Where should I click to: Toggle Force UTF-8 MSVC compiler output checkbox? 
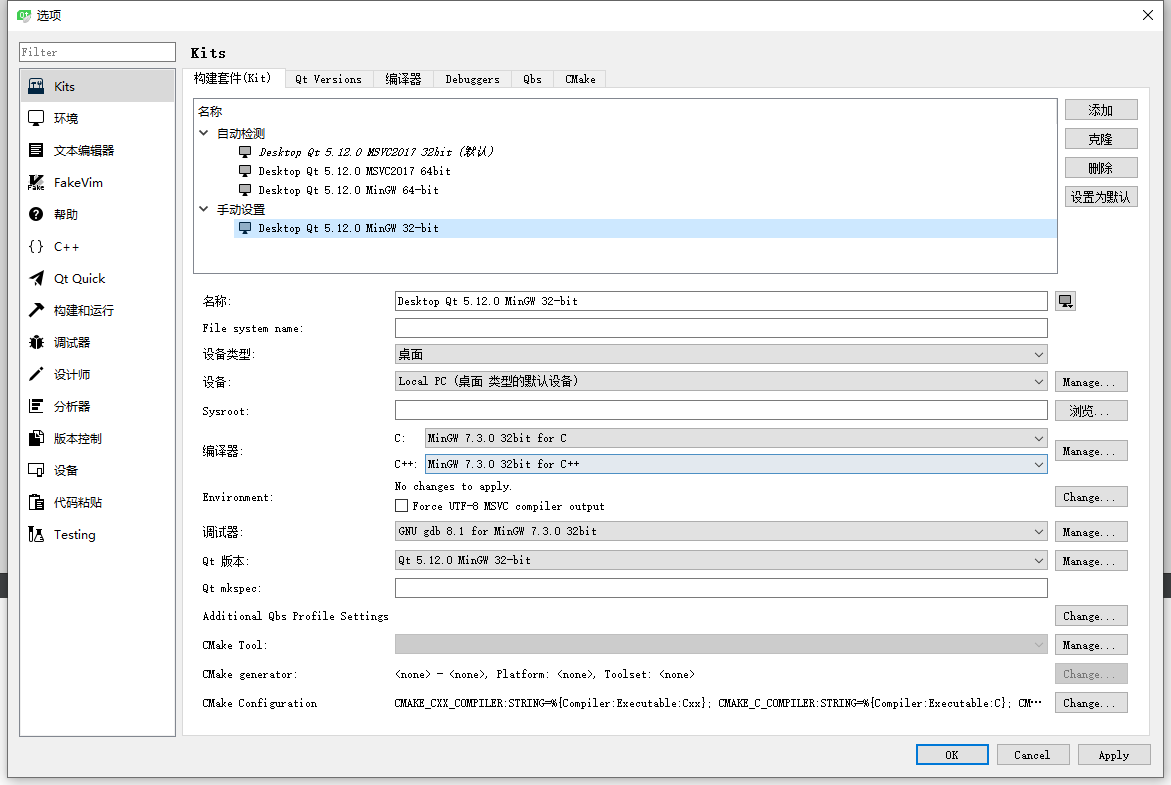[401, 506]
